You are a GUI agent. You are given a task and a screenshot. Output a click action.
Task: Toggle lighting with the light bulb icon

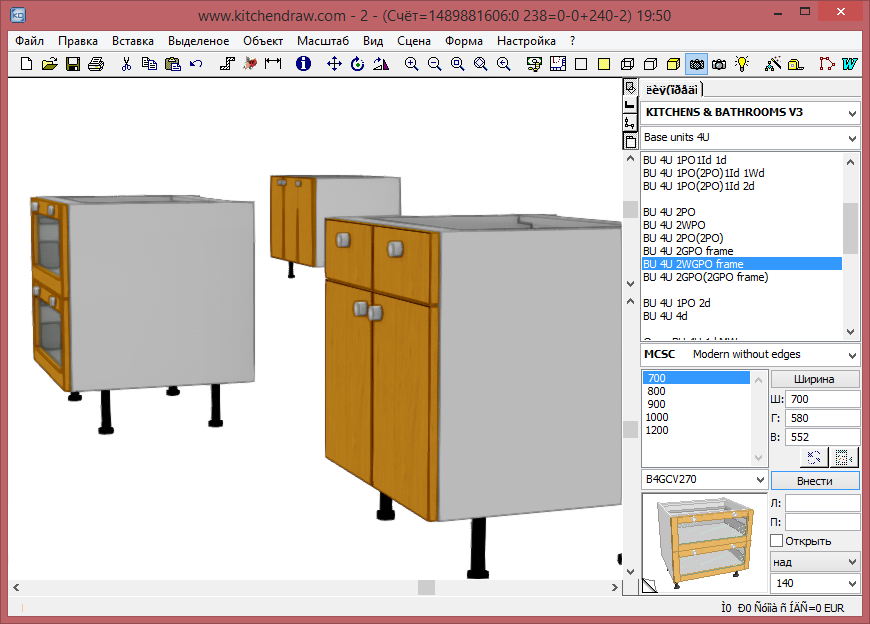coord(742,64)
